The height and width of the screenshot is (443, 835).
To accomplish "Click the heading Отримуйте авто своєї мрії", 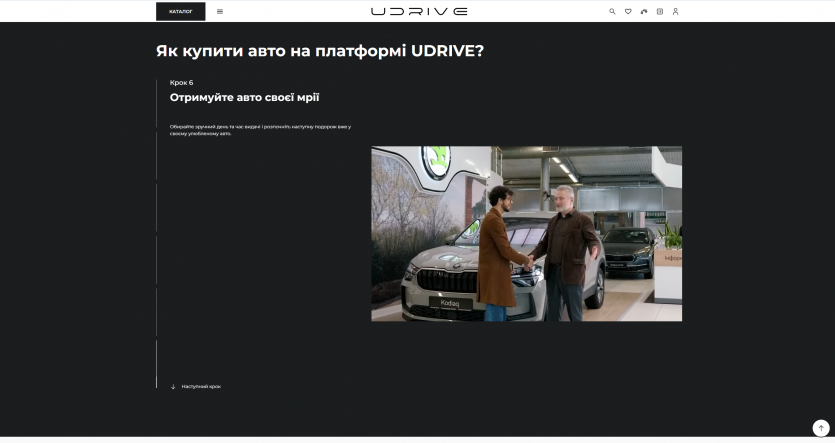I will pyautogui.click(x=244, y=98).
